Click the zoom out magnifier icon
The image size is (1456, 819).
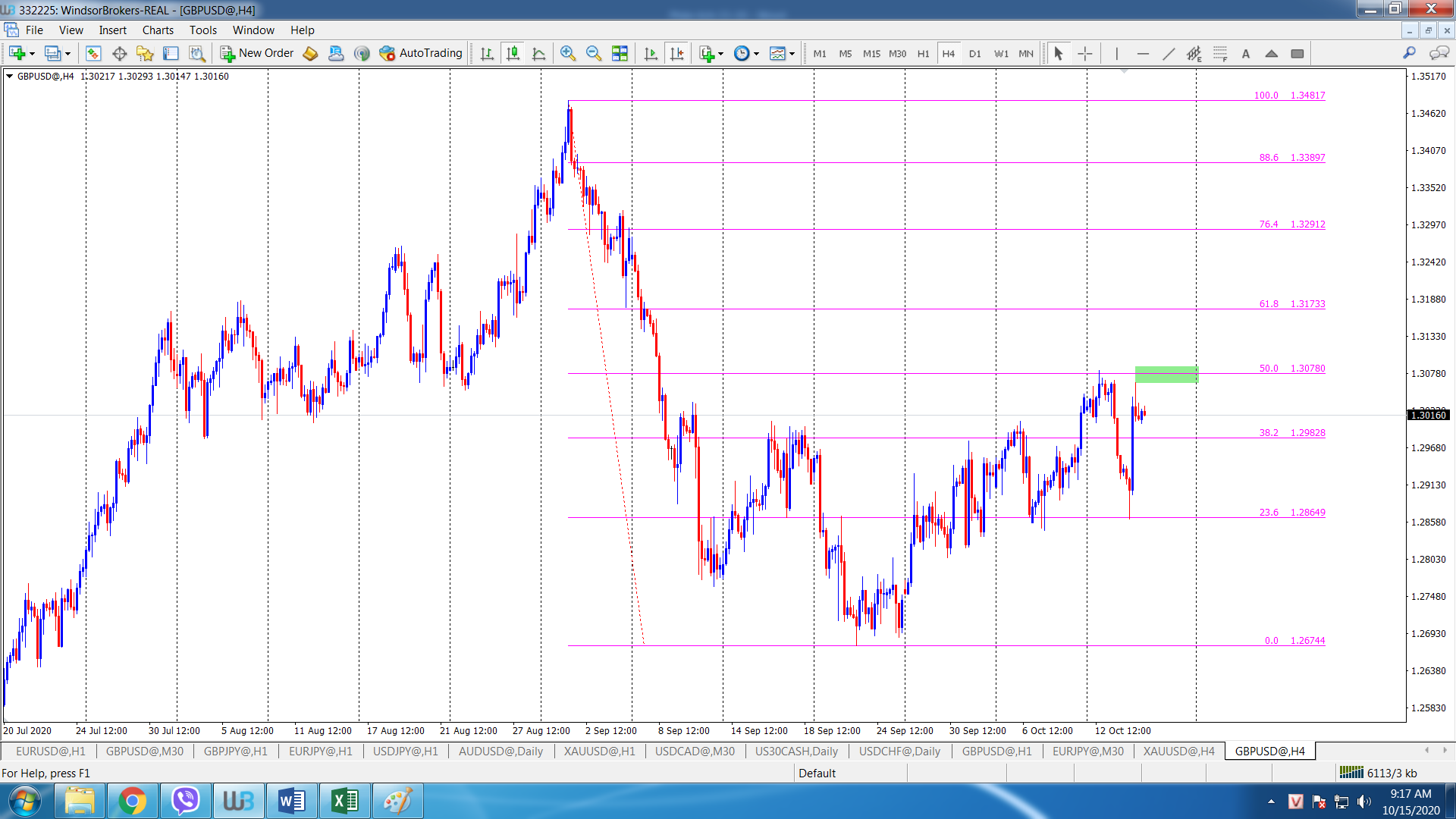click(594, 53)
